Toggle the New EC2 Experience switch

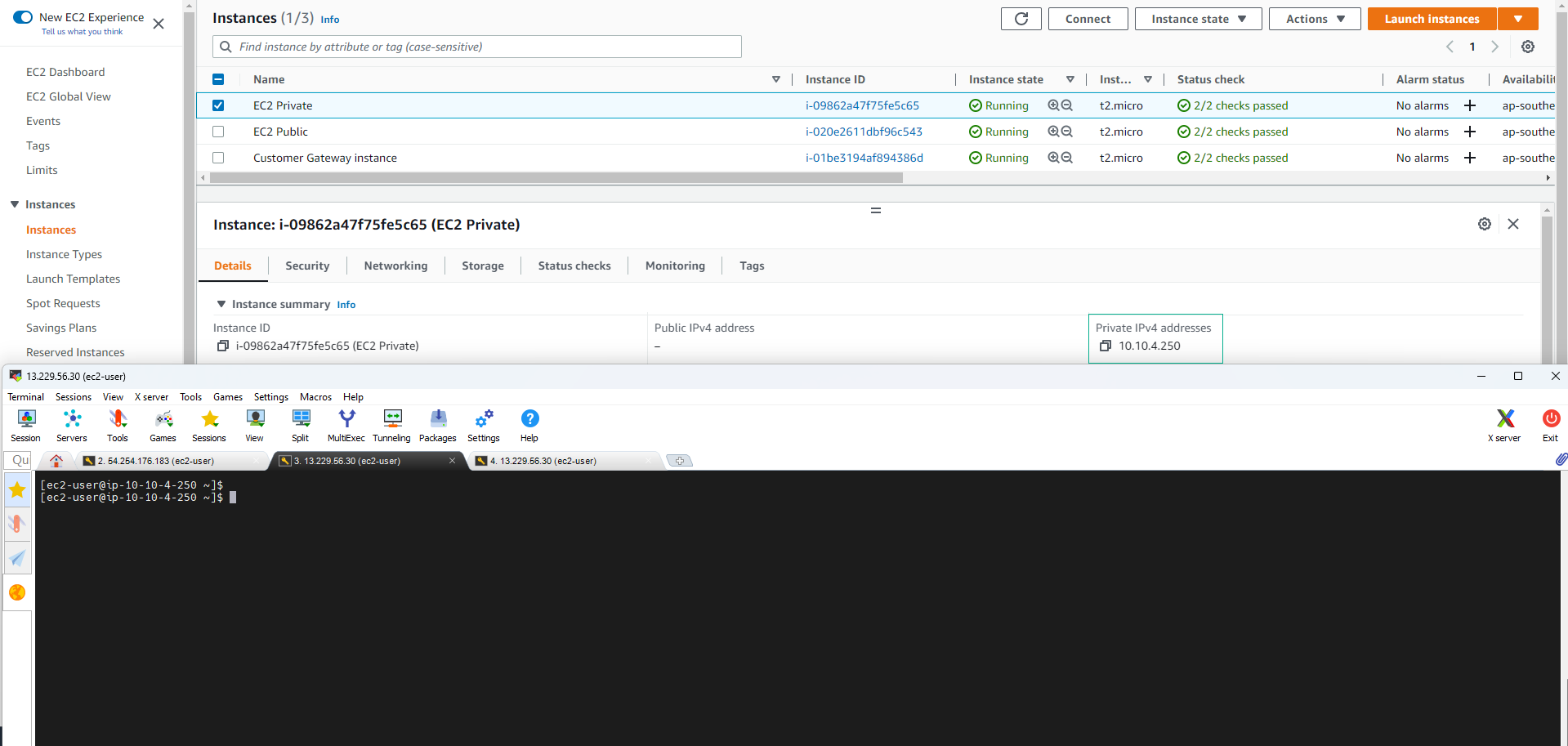tap(23, 17)
